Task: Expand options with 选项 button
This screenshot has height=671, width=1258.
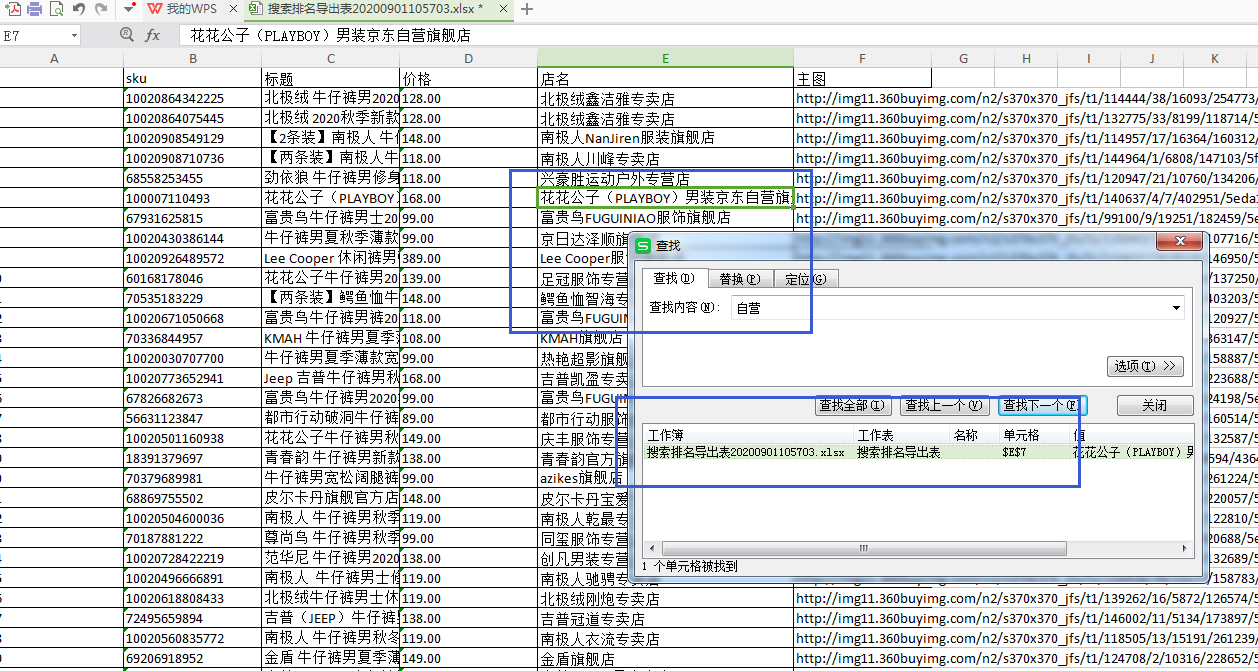Action: pyautogui.click(x=1146, y=366)
